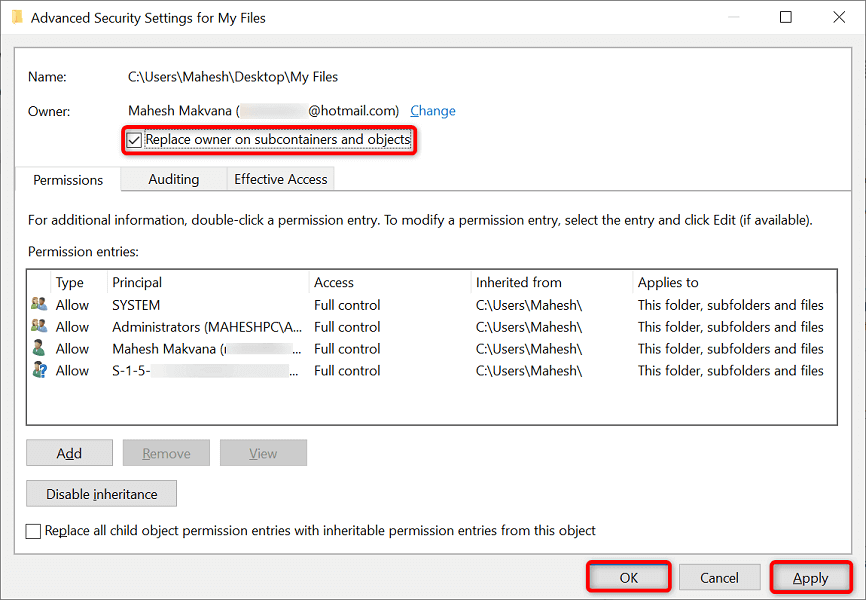The width and height of the screenshot is (866, 600).
Task: Click the folder icon in title bar
Action: [x=17, y=17]
